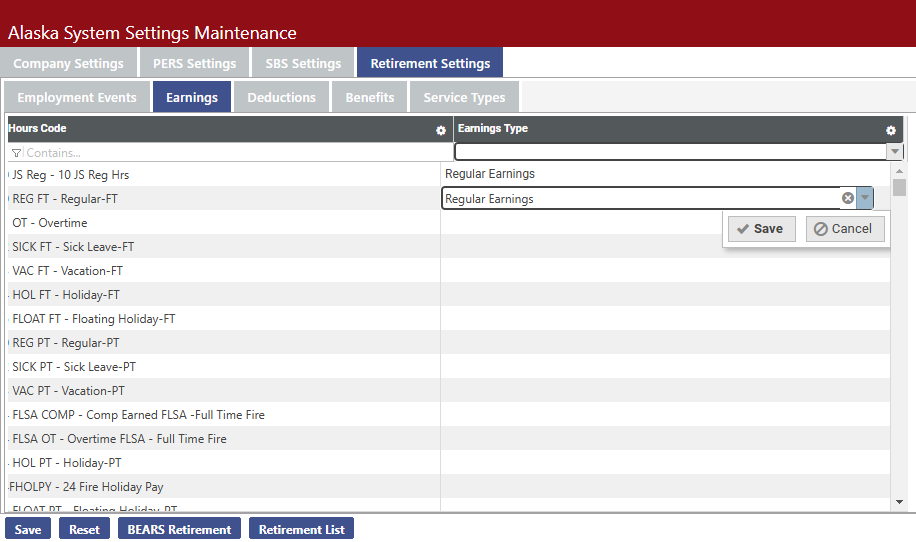Click the Regular Earnings editor field for REG FT
This screenshot has height=542, width=916.
[641, 198]
